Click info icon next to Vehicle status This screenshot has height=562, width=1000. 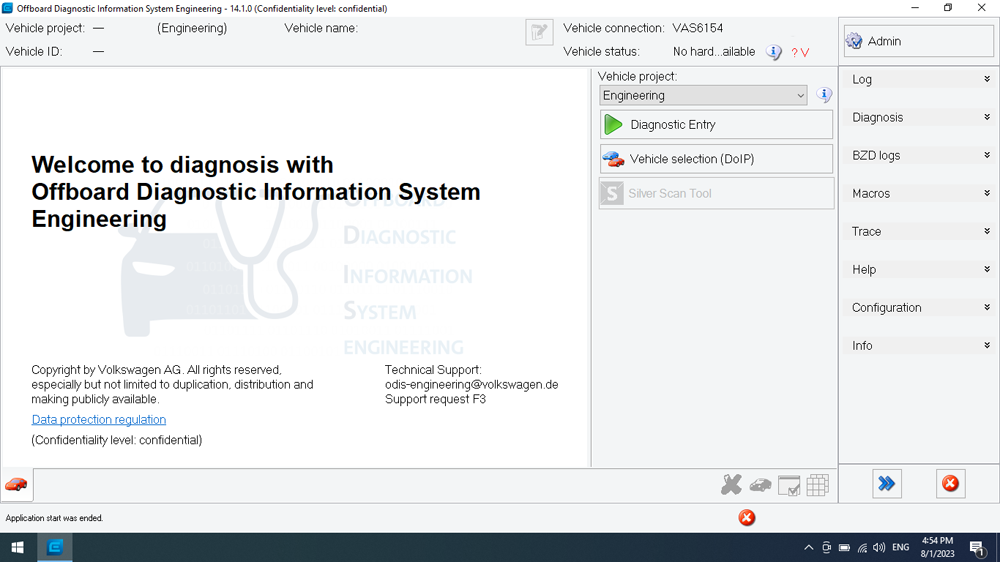[x=774, y=52]
